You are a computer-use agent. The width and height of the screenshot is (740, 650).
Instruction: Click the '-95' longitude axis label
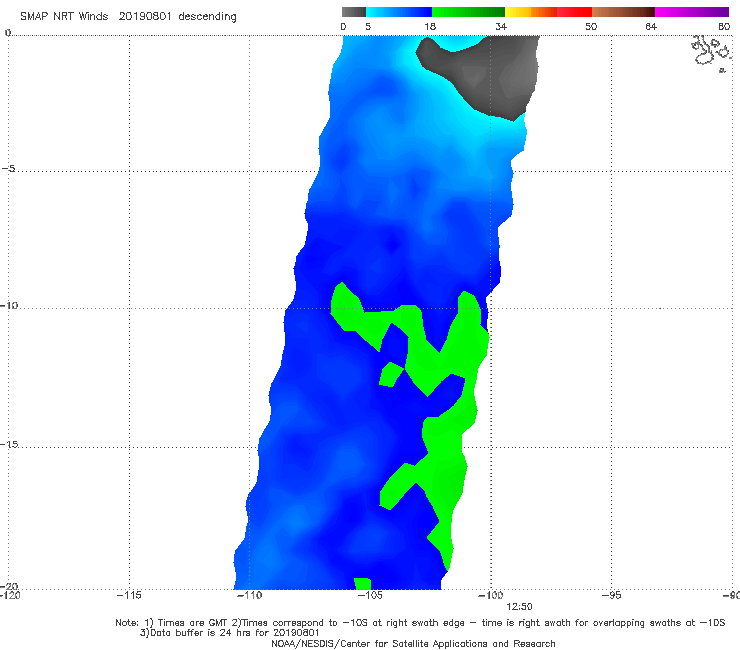coord(612,595)
